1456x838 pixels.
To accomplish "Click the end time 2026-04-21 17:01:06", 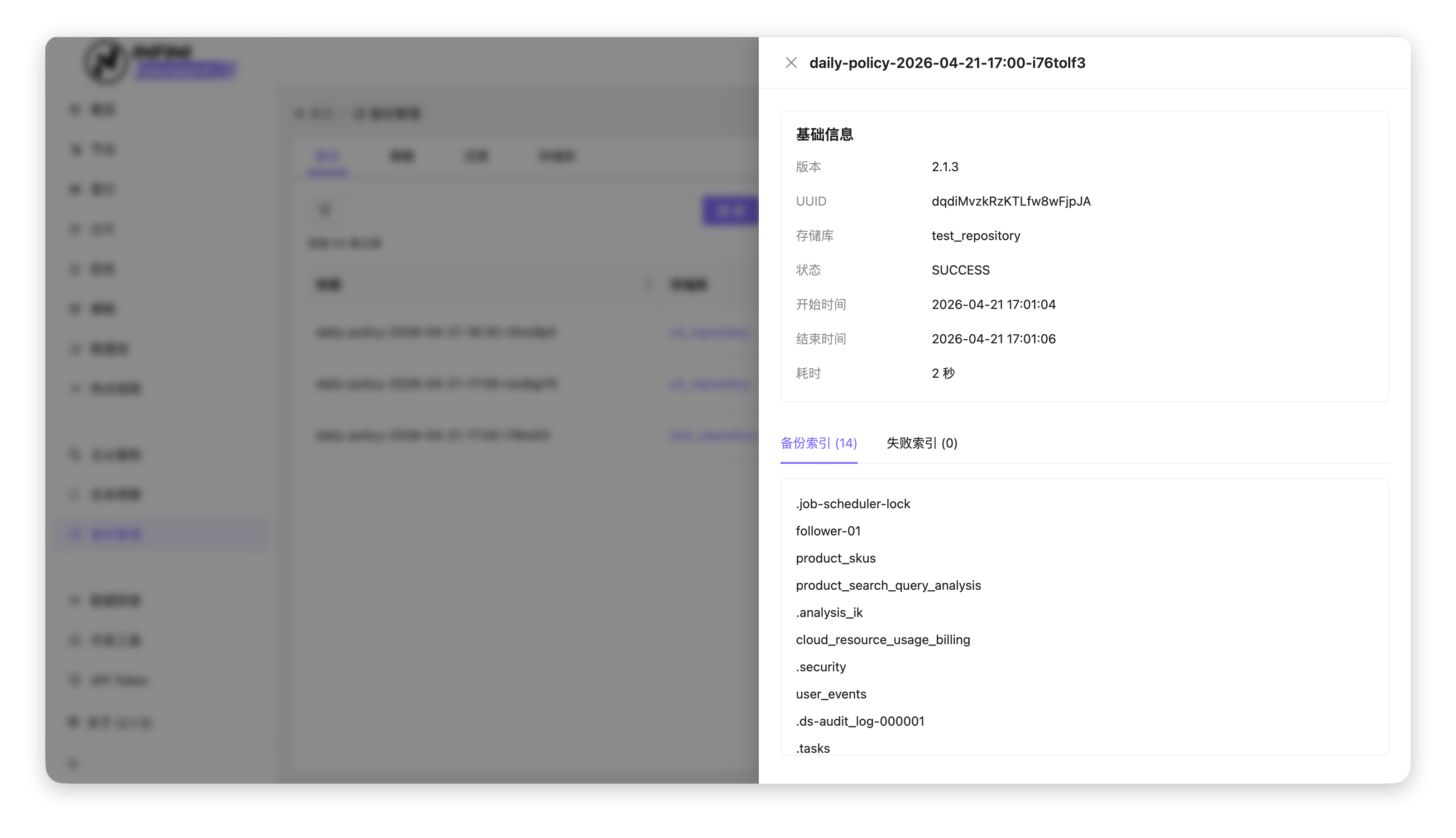I will coord(993,339).
